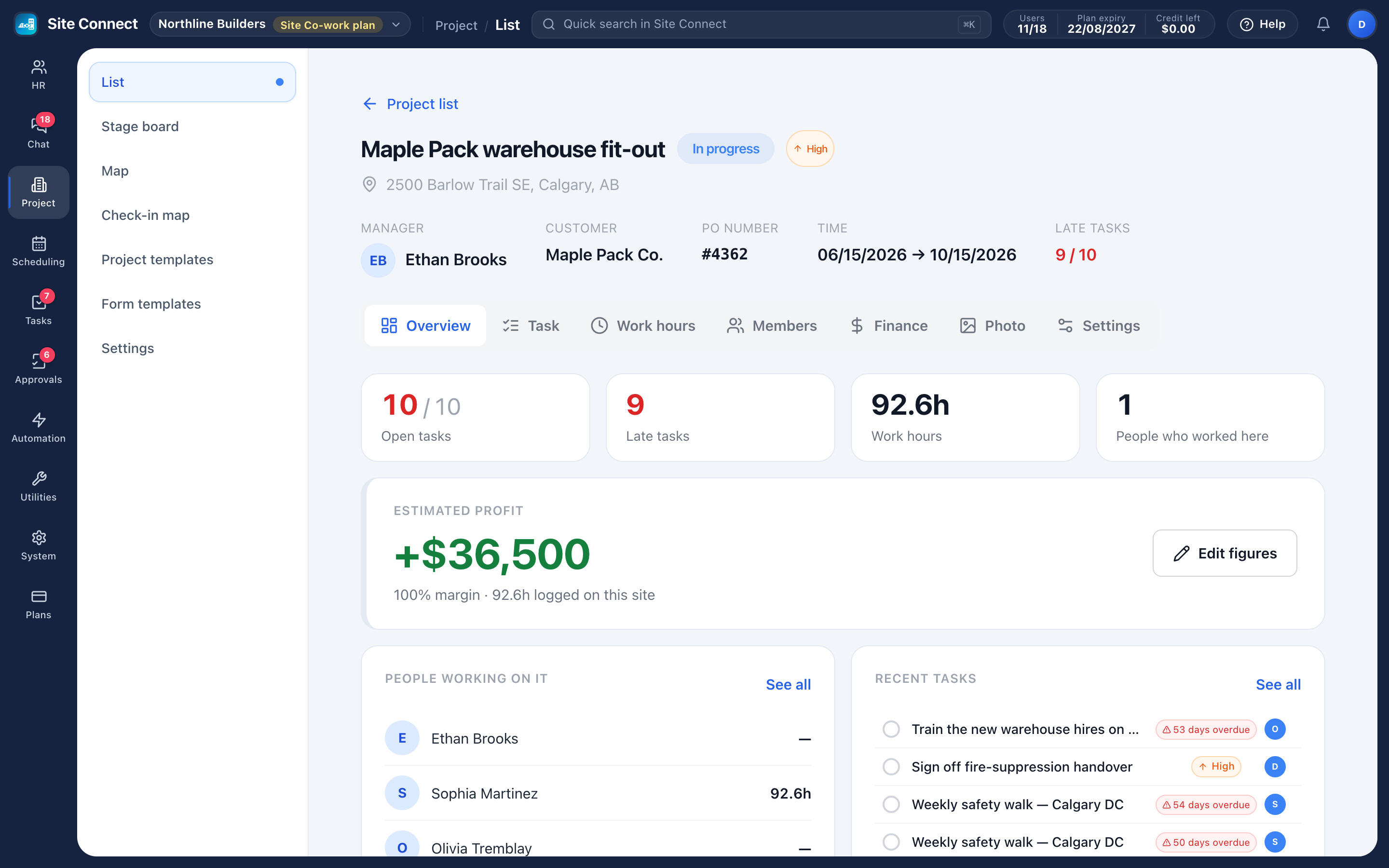Expand the Northline Builders workspace dropdown

pos(280,24)
